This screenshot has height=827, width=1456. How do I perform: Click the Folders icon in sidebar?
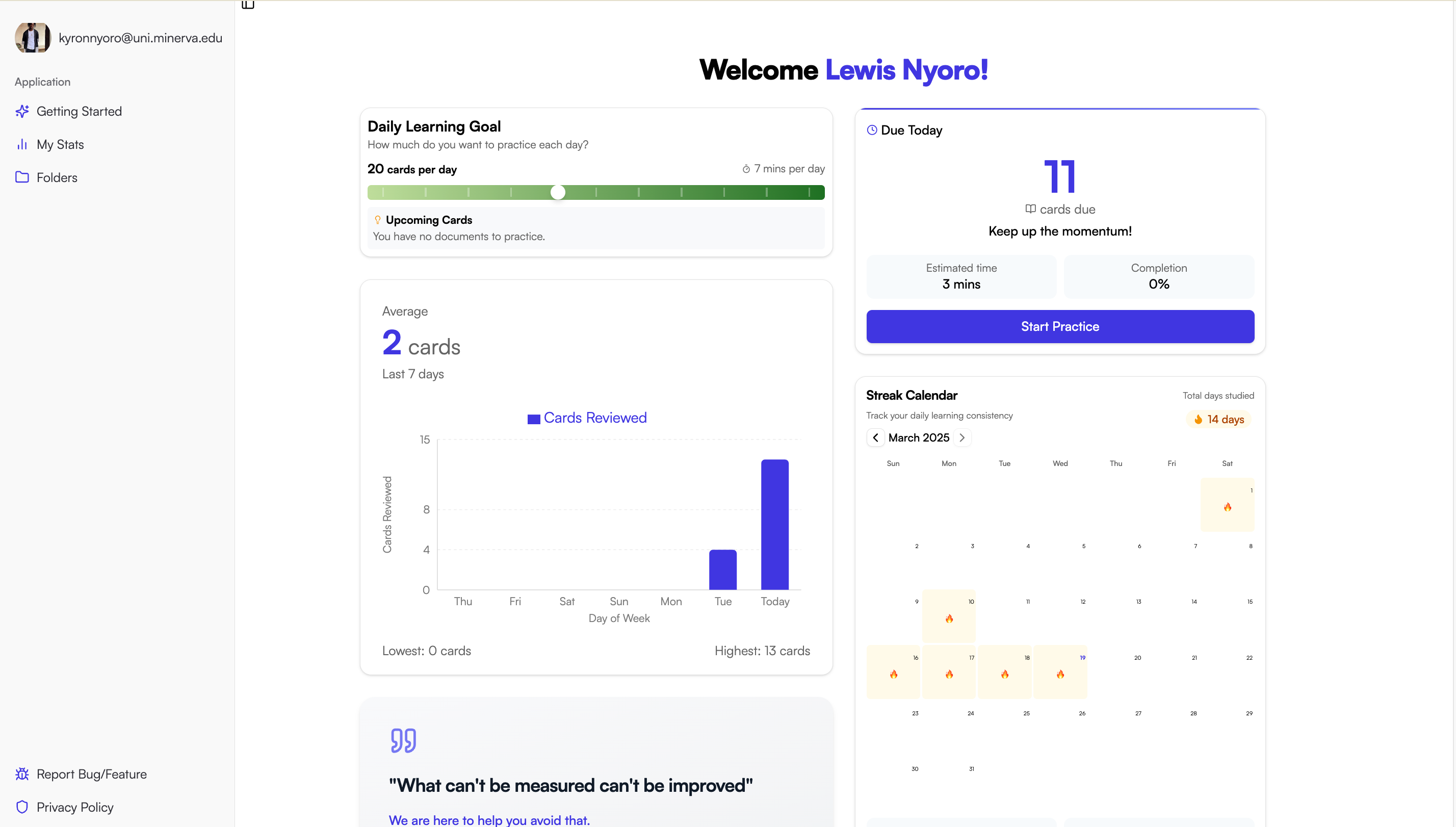[22, 177]
